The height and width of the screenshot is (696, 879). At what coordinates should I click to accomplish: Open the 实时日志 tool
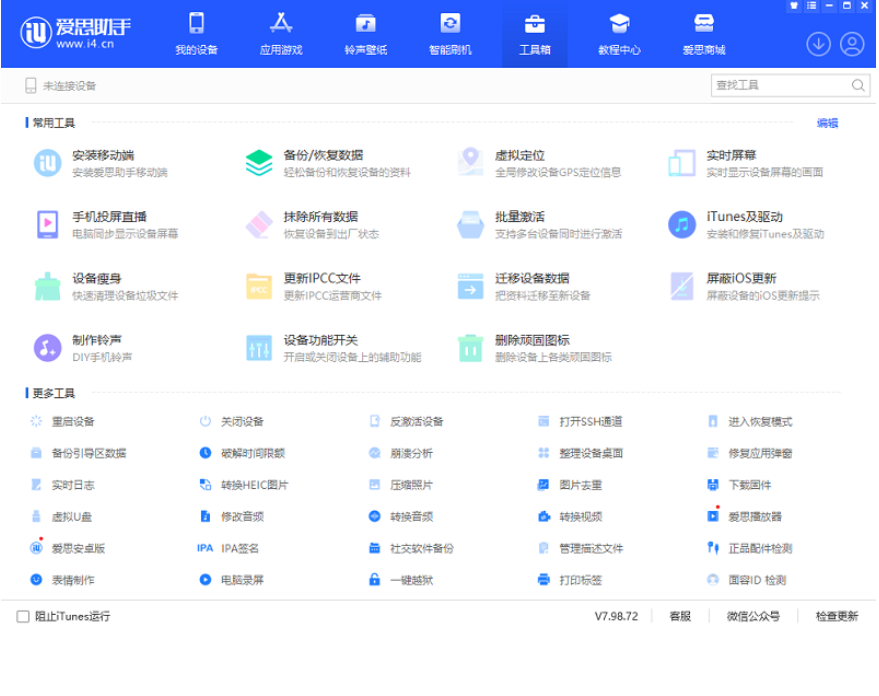(62, 485)
